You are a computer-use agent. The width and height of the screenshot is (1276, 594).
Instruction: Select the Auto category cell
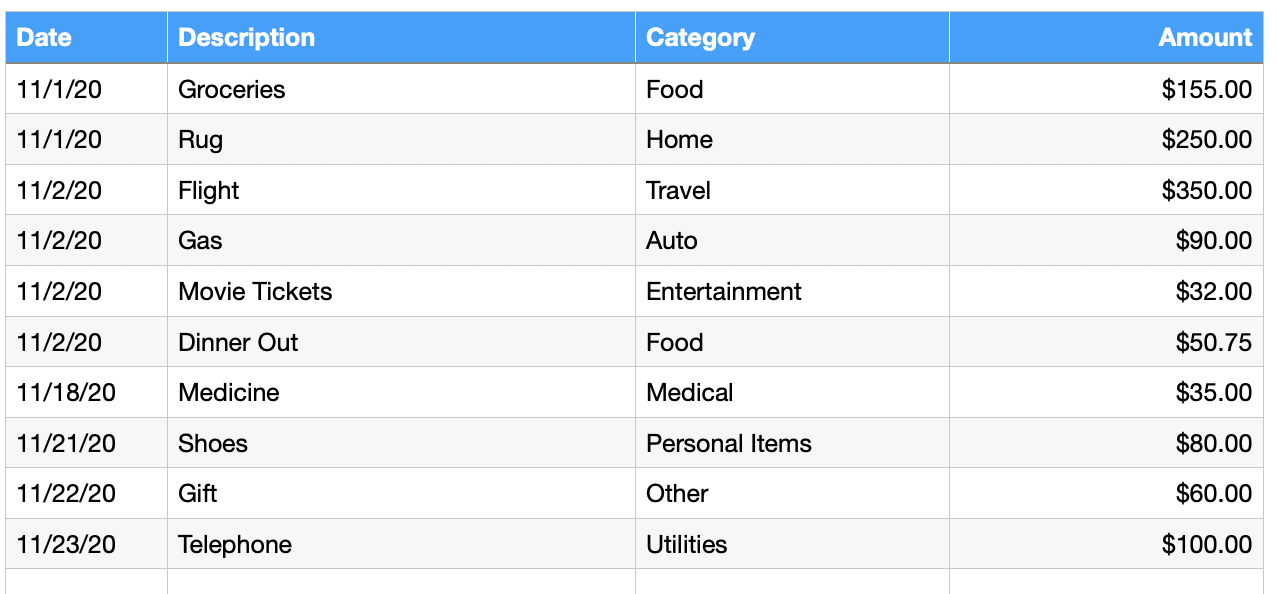point(672,241)
